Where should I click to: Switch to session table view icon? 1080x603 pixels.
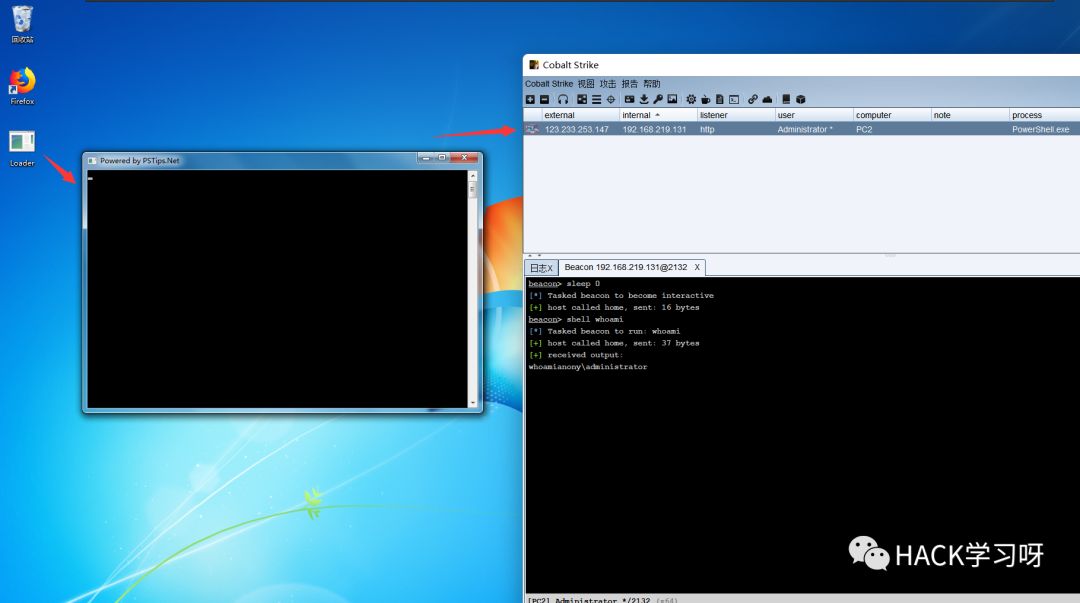click(x=596, y=99)
